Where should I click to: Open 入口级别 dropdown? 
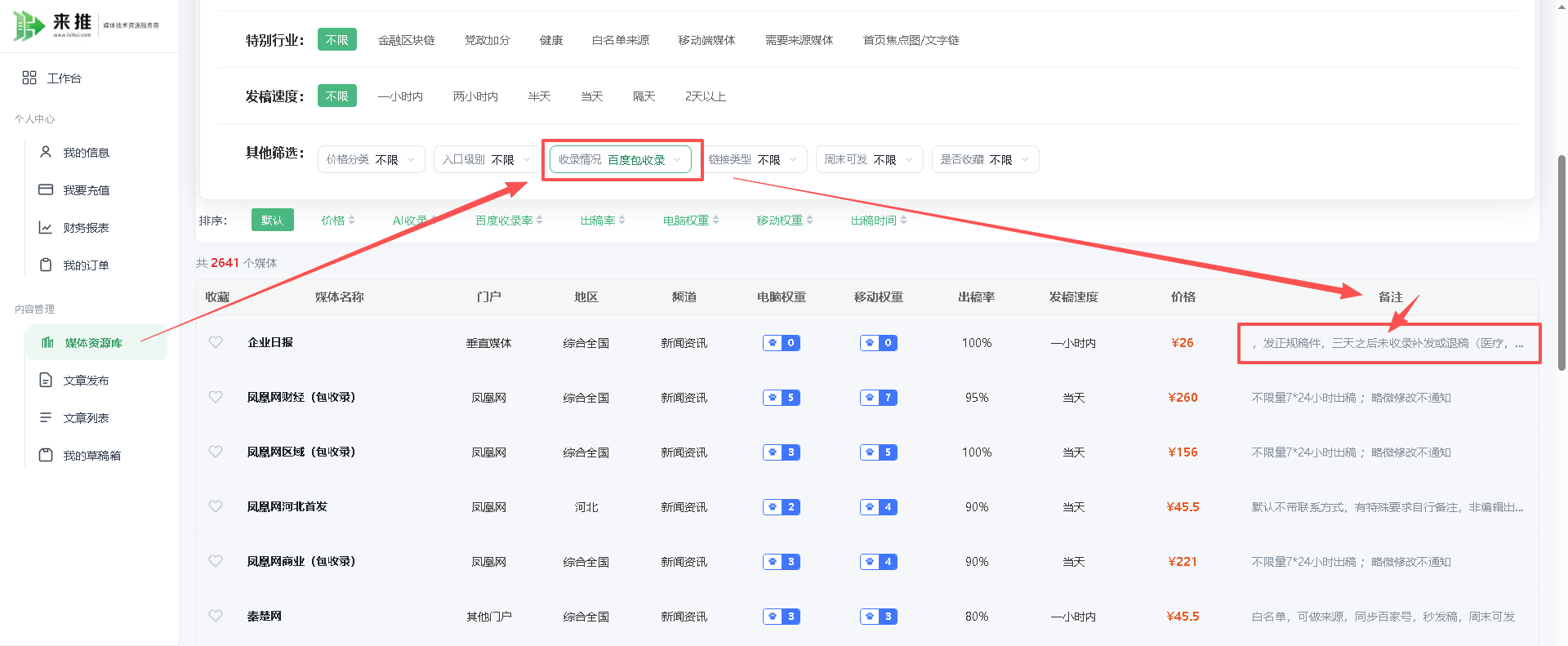pos(487,159)
